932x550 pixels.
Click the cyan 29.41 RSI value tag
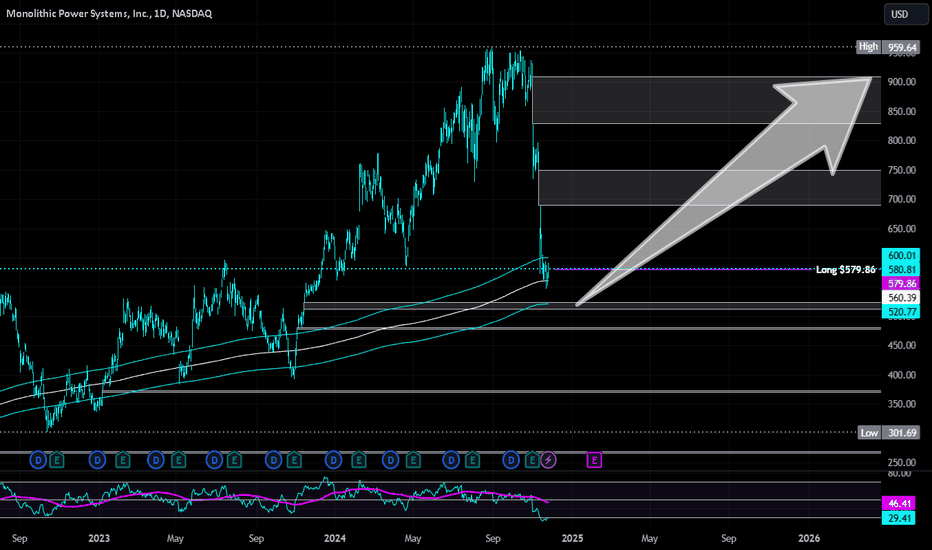tap(900, 518)
